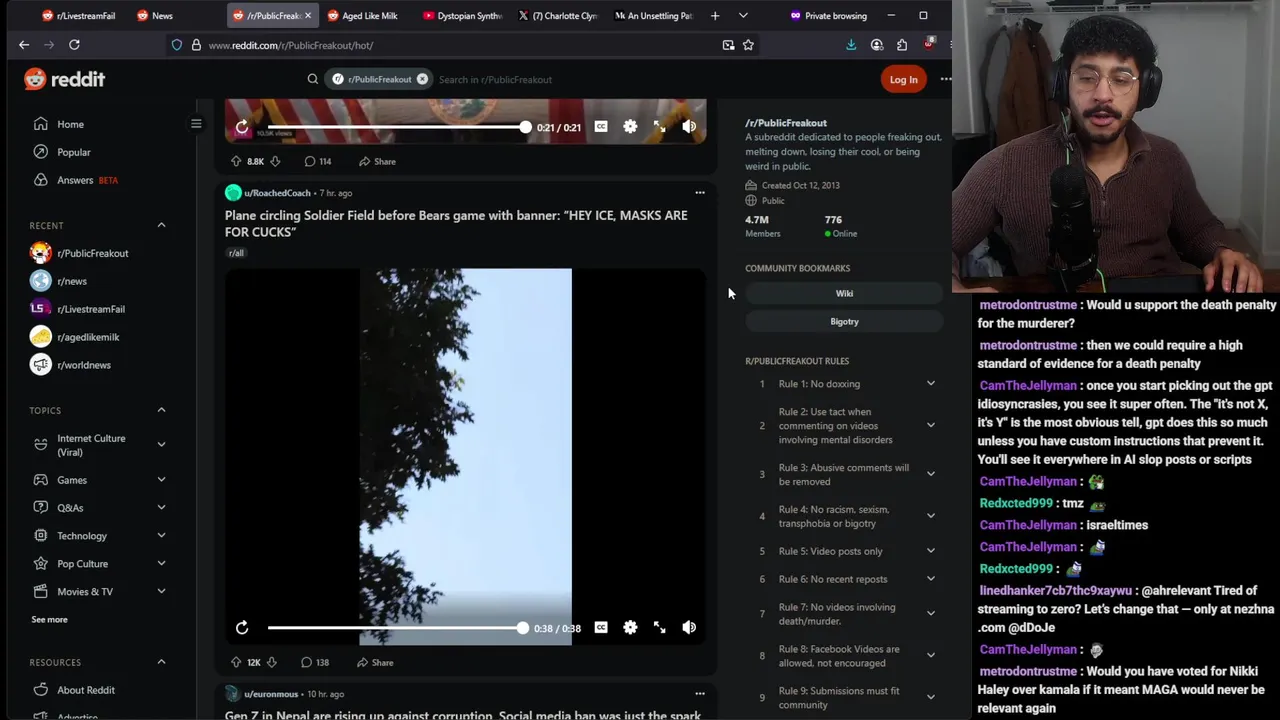
Task: Reload the page
Action: [x=75, y=45]
